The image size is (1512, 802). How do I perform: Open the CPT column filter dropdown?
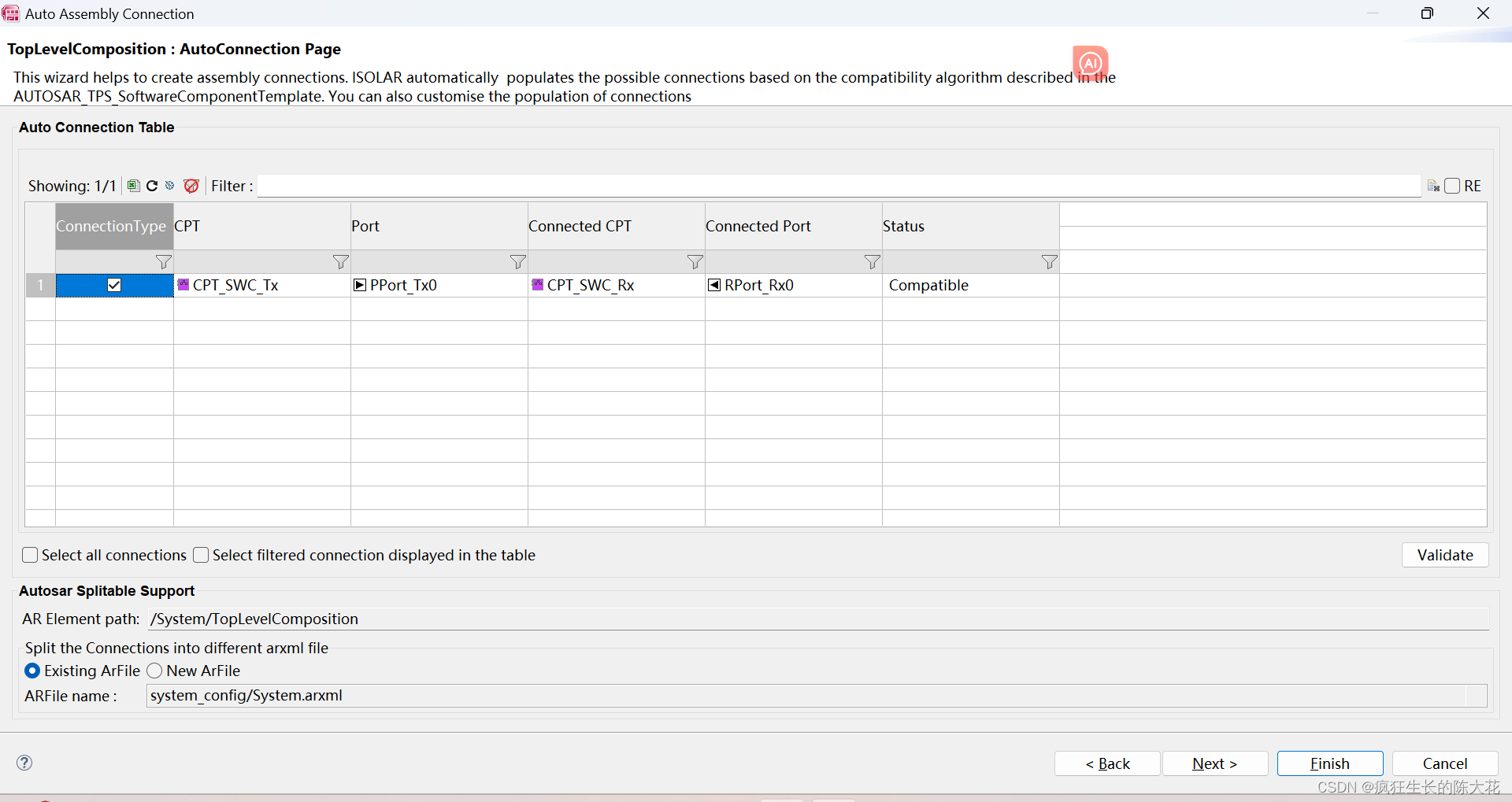[x=339, y=262]
